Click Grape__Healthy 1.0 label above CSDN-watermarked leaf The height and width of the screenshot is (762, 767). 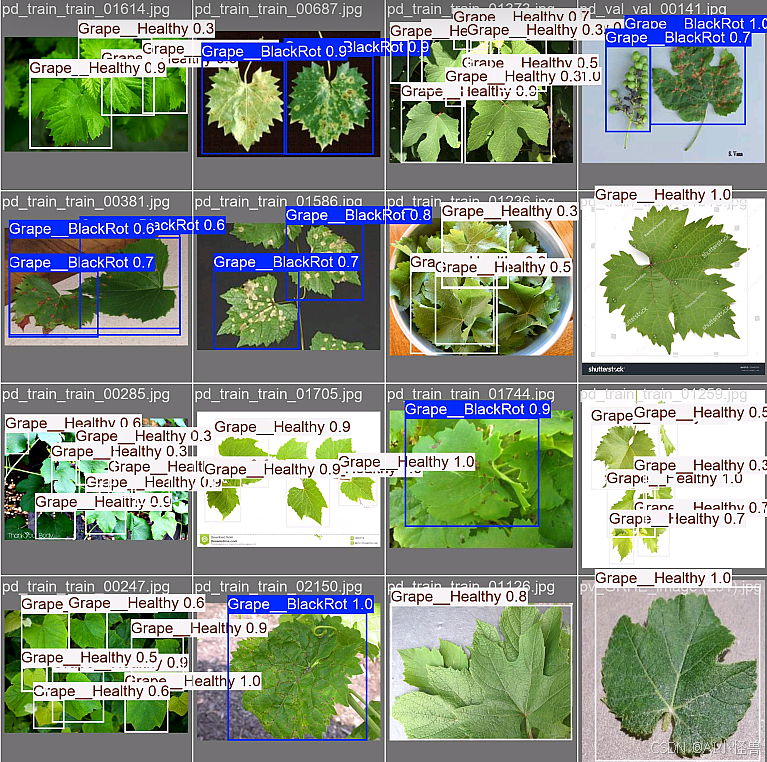(663, 578)
